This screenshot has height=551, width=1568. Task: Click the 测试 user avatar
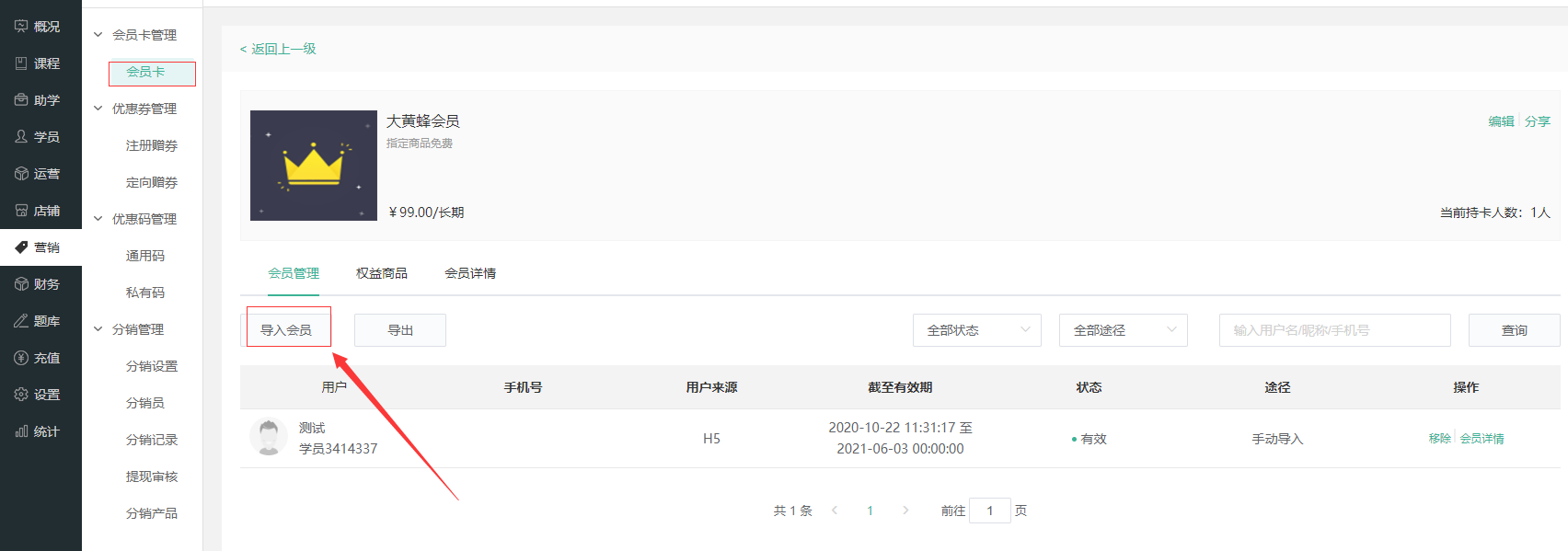click(x=269, y=437)
